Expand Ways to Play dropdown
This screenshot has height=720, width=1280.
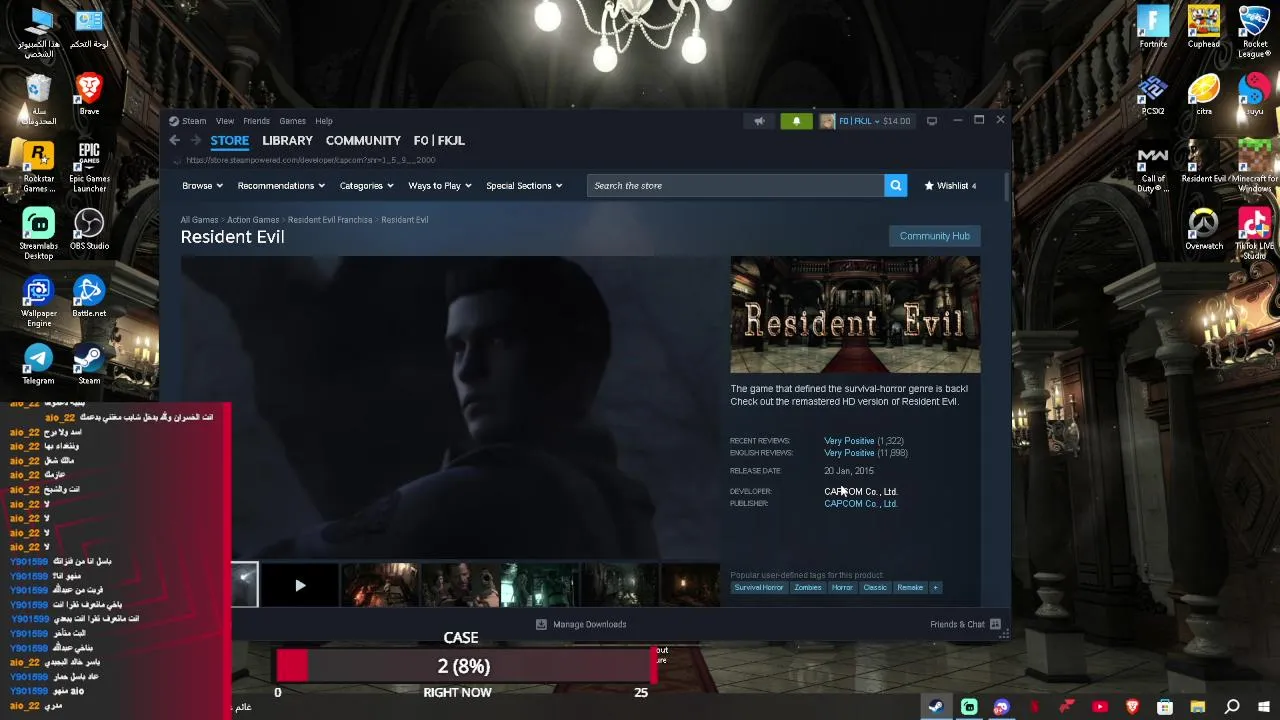tap(440, 185)
